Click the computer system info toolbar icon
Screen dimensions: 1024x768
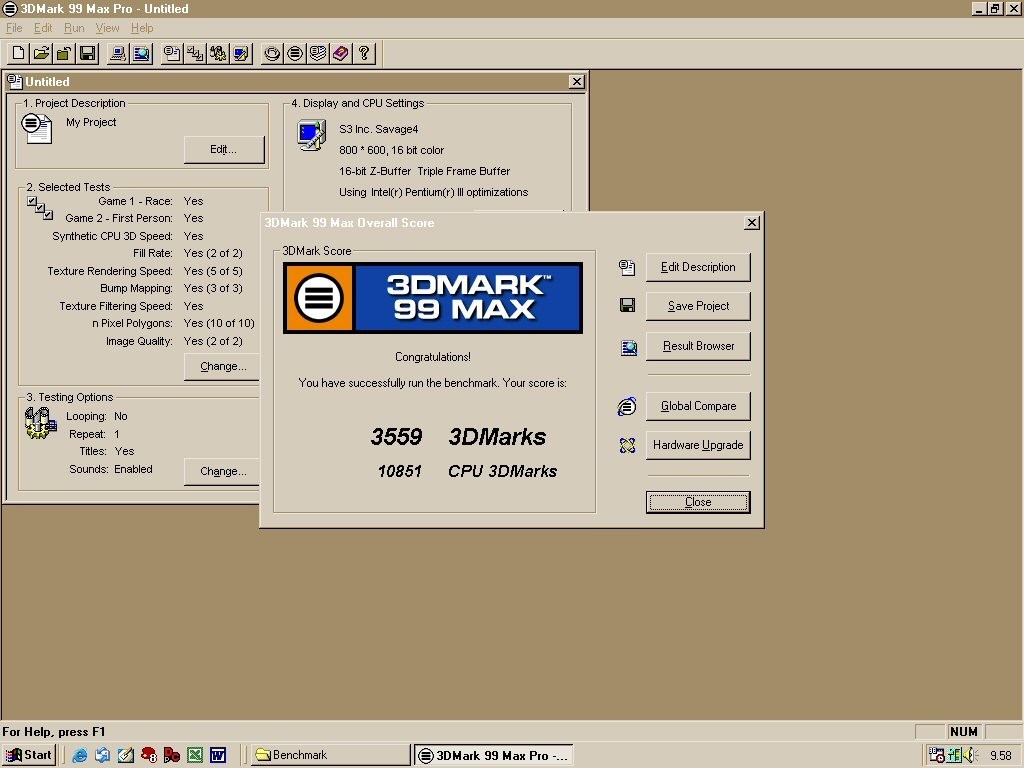point(118,54)
